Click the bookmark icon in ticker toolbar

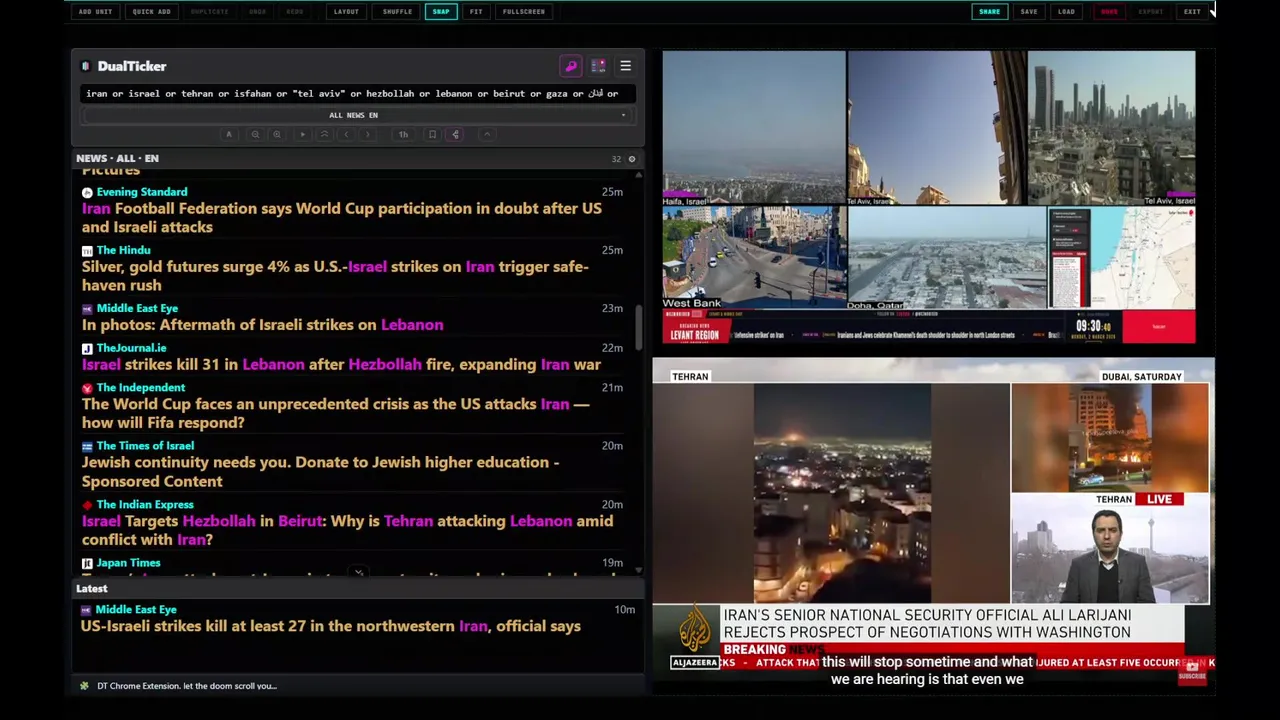432,134
